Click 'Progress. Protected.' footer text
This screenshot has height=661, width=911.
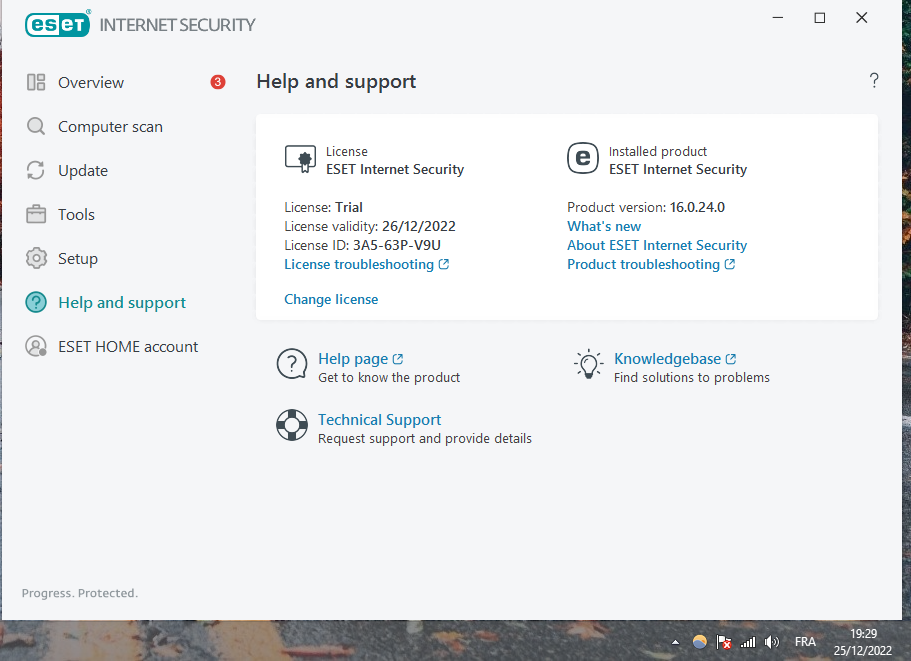[80, 593]
